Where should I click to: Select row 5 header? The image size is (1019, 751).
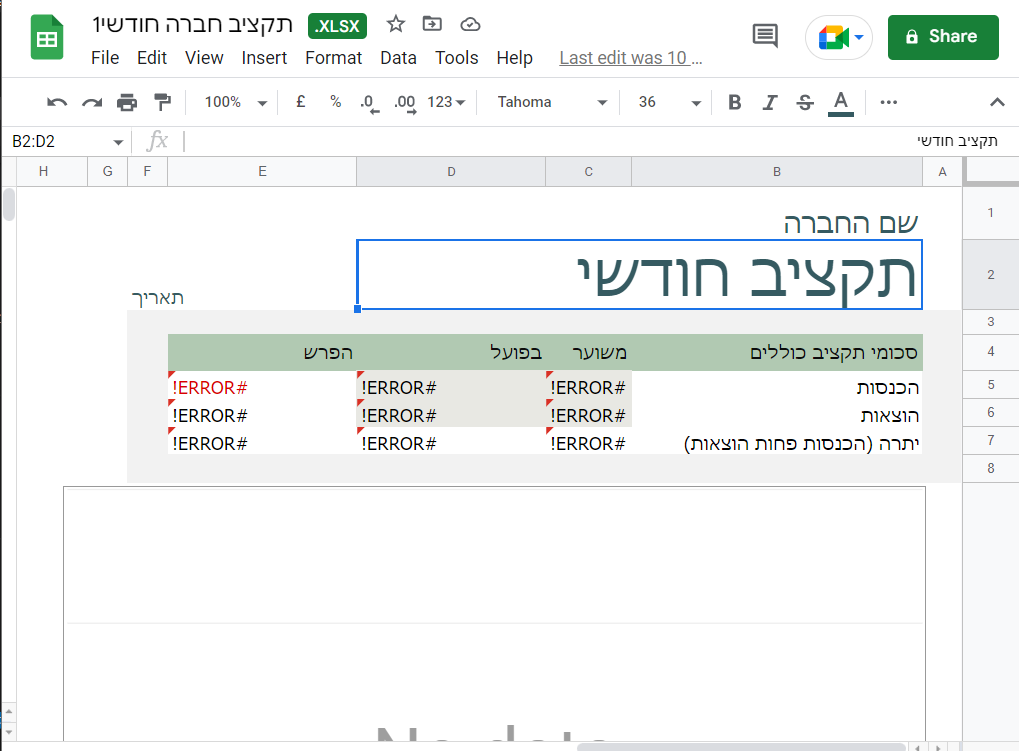990,385
